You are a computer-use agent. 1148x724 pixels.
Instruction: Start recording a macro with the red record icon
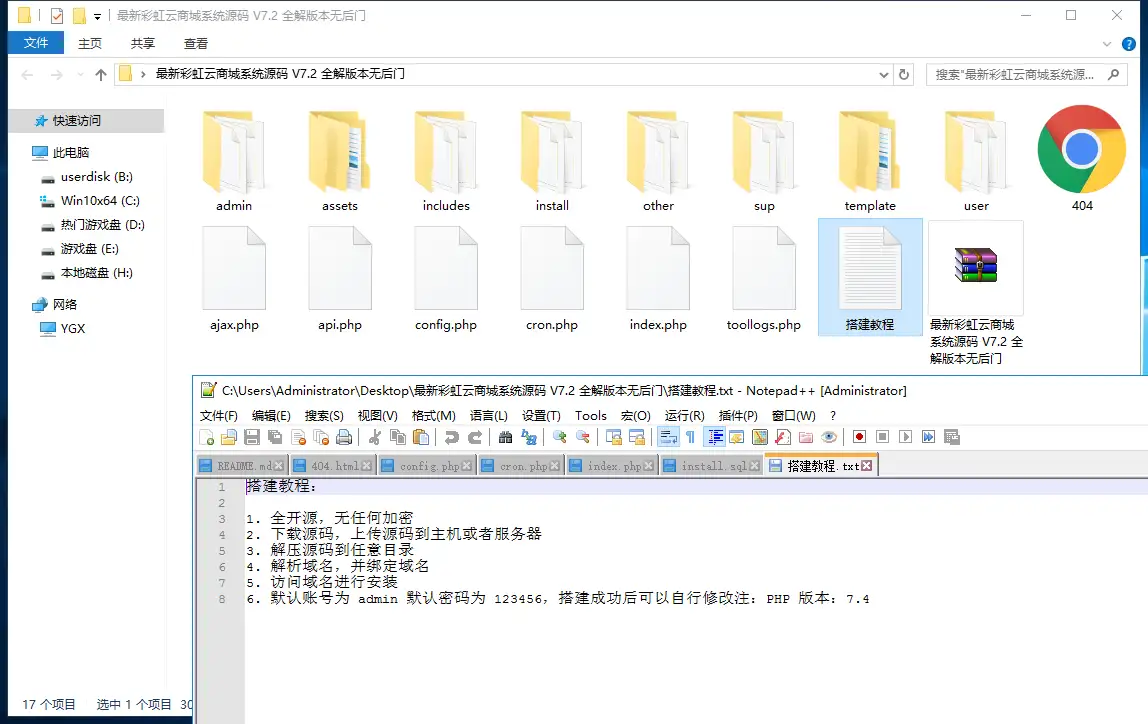858,437
